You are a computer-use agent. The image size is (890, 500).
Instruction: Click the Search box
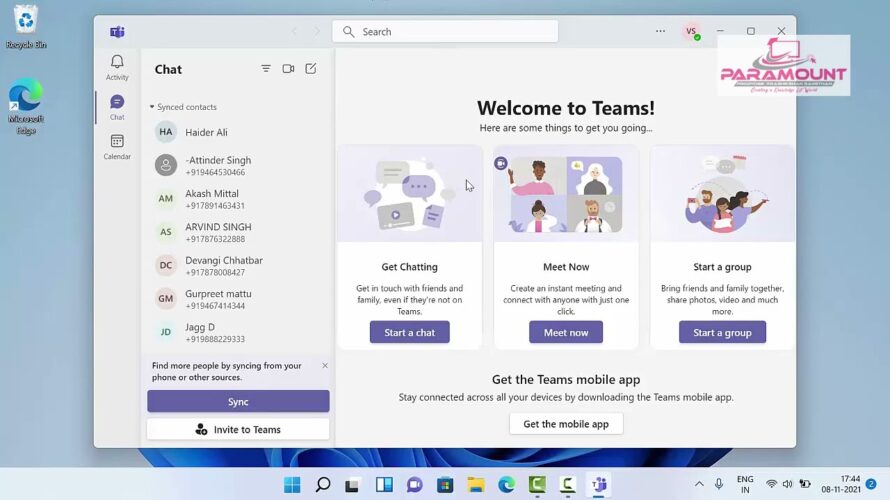point(445,32)
